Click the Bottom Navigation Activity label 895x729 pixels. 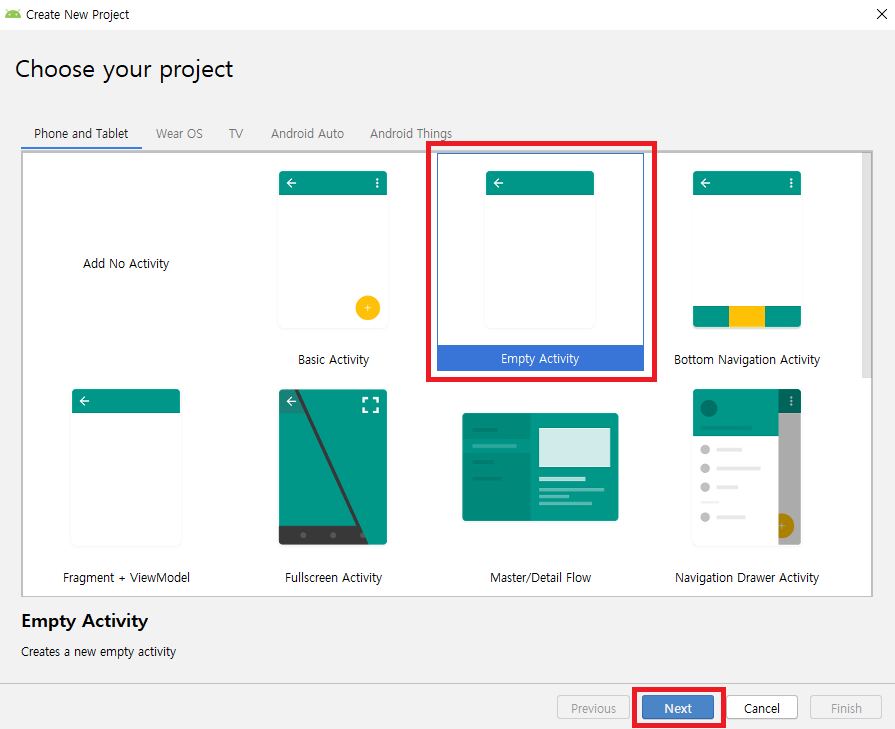pyautogui.click(x=747, y=360)
